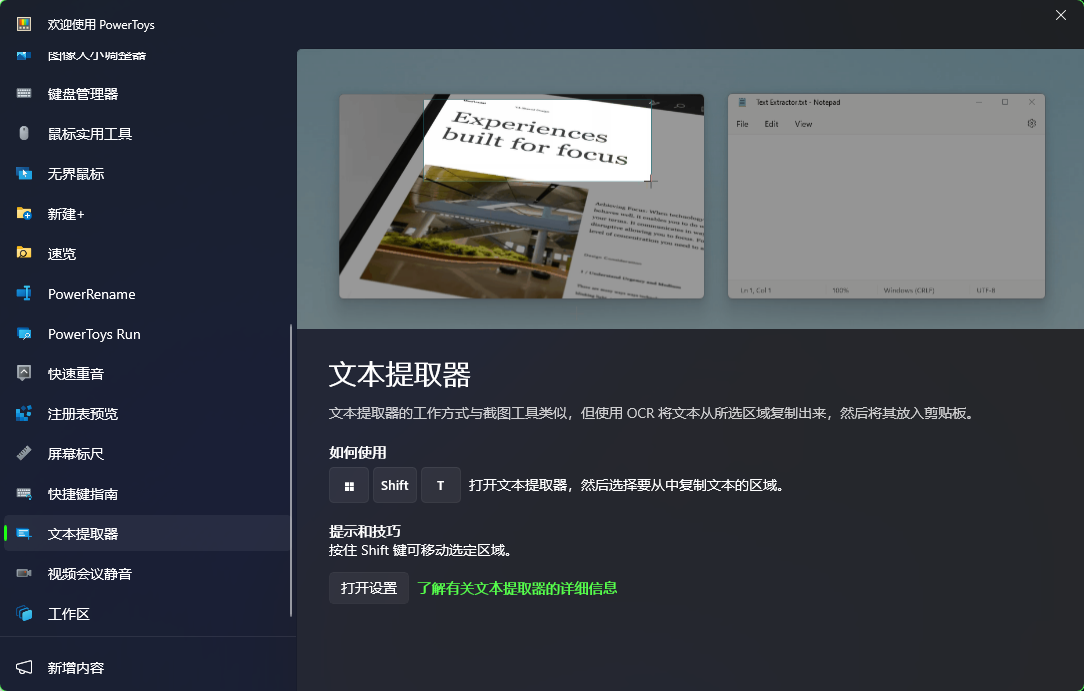Click the 打开设置 button
The height and width of the screenshot is (691, 1084).
368,588
